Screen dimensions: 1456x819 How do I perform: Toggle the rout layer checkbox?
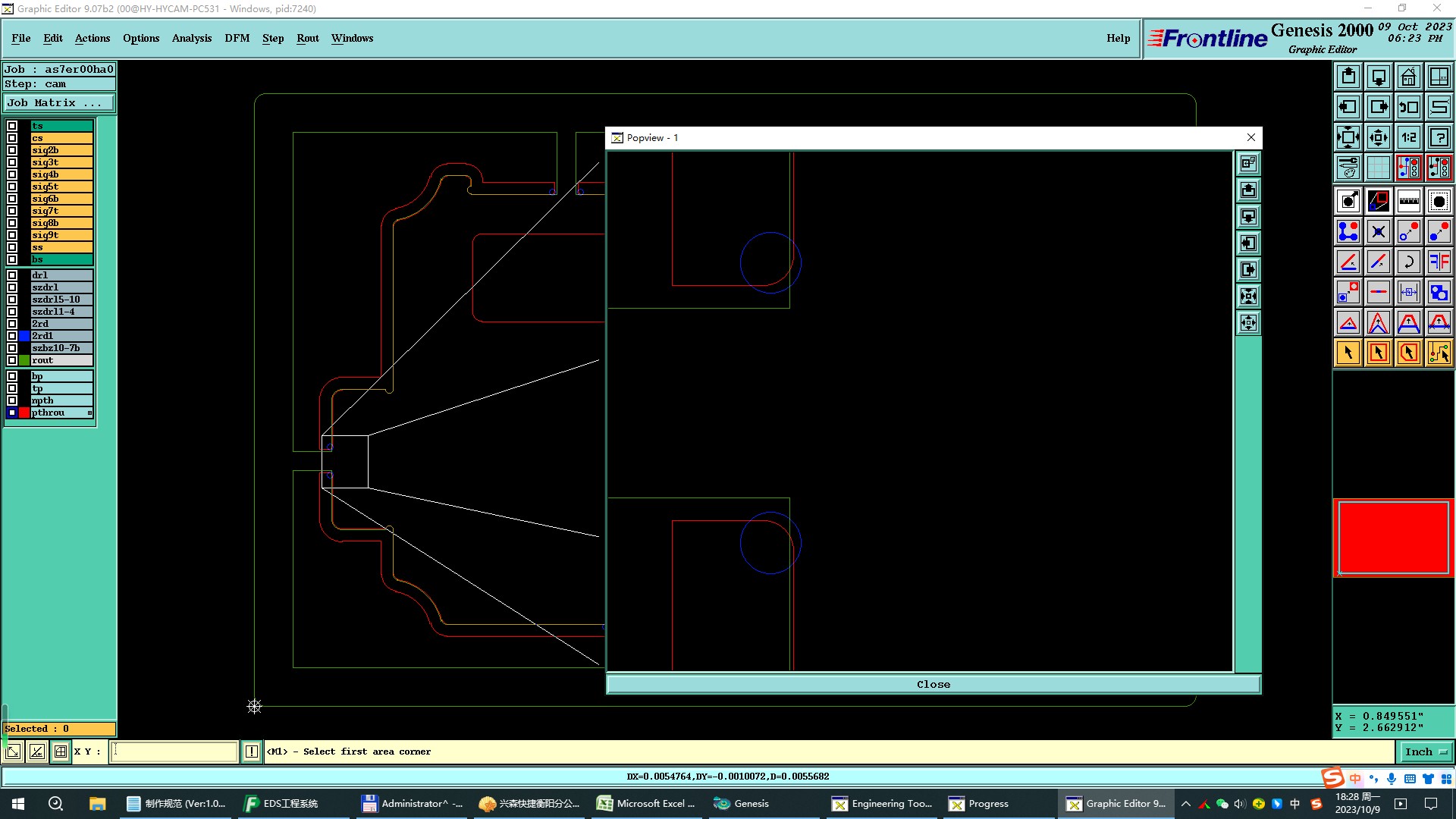(12, 360)
